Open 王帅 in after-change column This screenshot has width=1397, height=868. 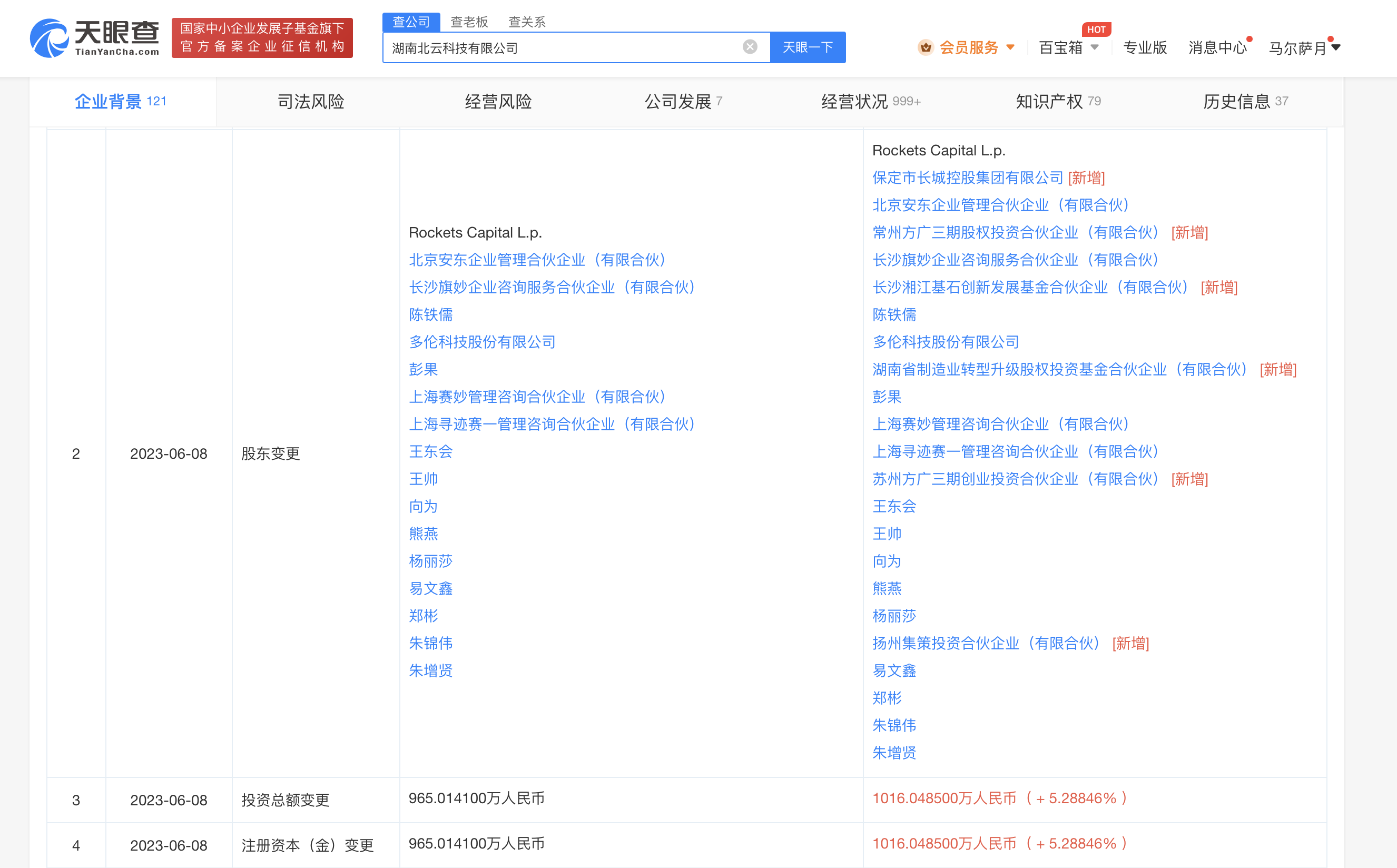[887, 534]
